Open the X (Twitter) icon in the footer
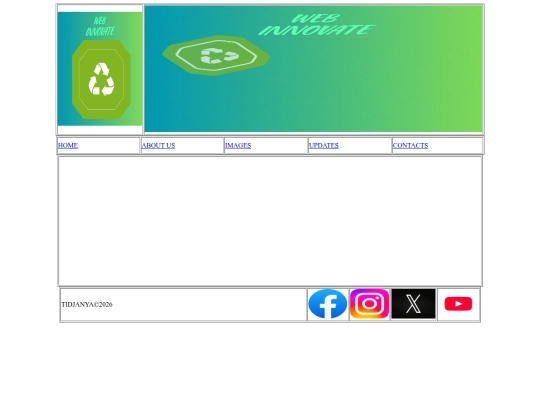The width and height of the screenshot is (540, 405). [x=413, y=304]
